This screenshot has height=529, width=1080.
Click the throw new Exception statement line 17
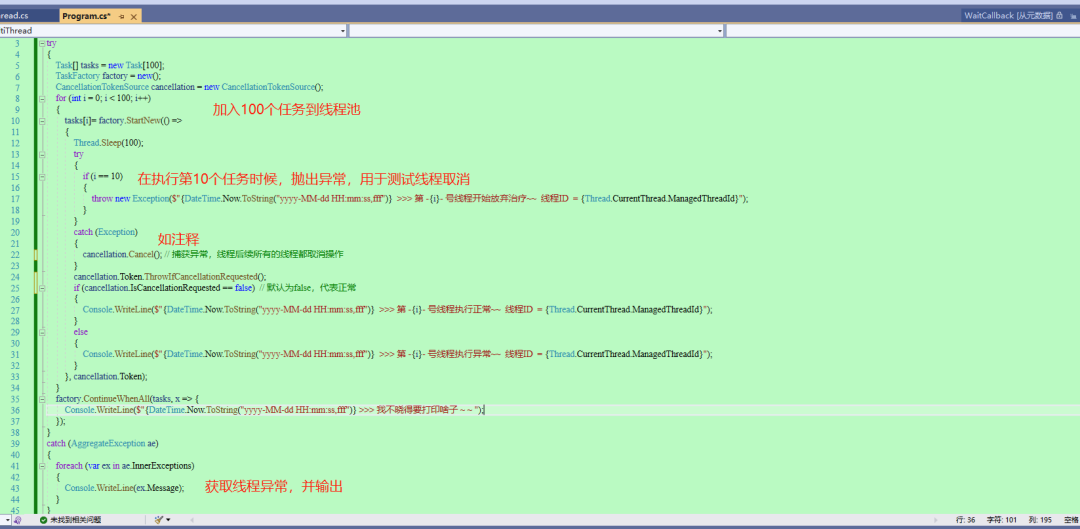(419, 198)
